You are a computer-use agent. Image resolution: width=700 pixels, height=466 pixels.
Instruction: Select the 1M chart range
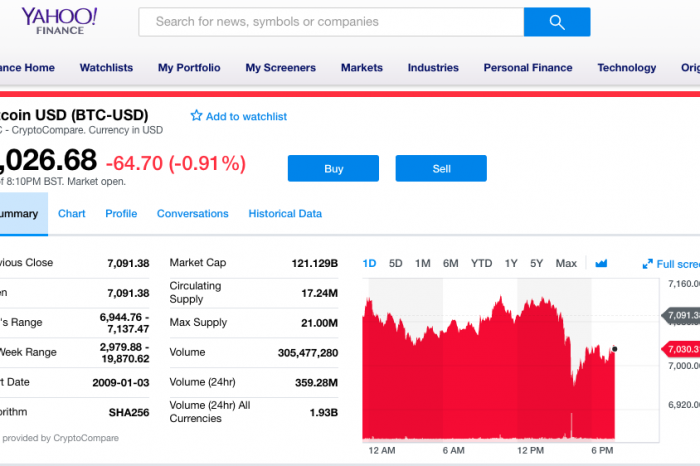point(422,263)
